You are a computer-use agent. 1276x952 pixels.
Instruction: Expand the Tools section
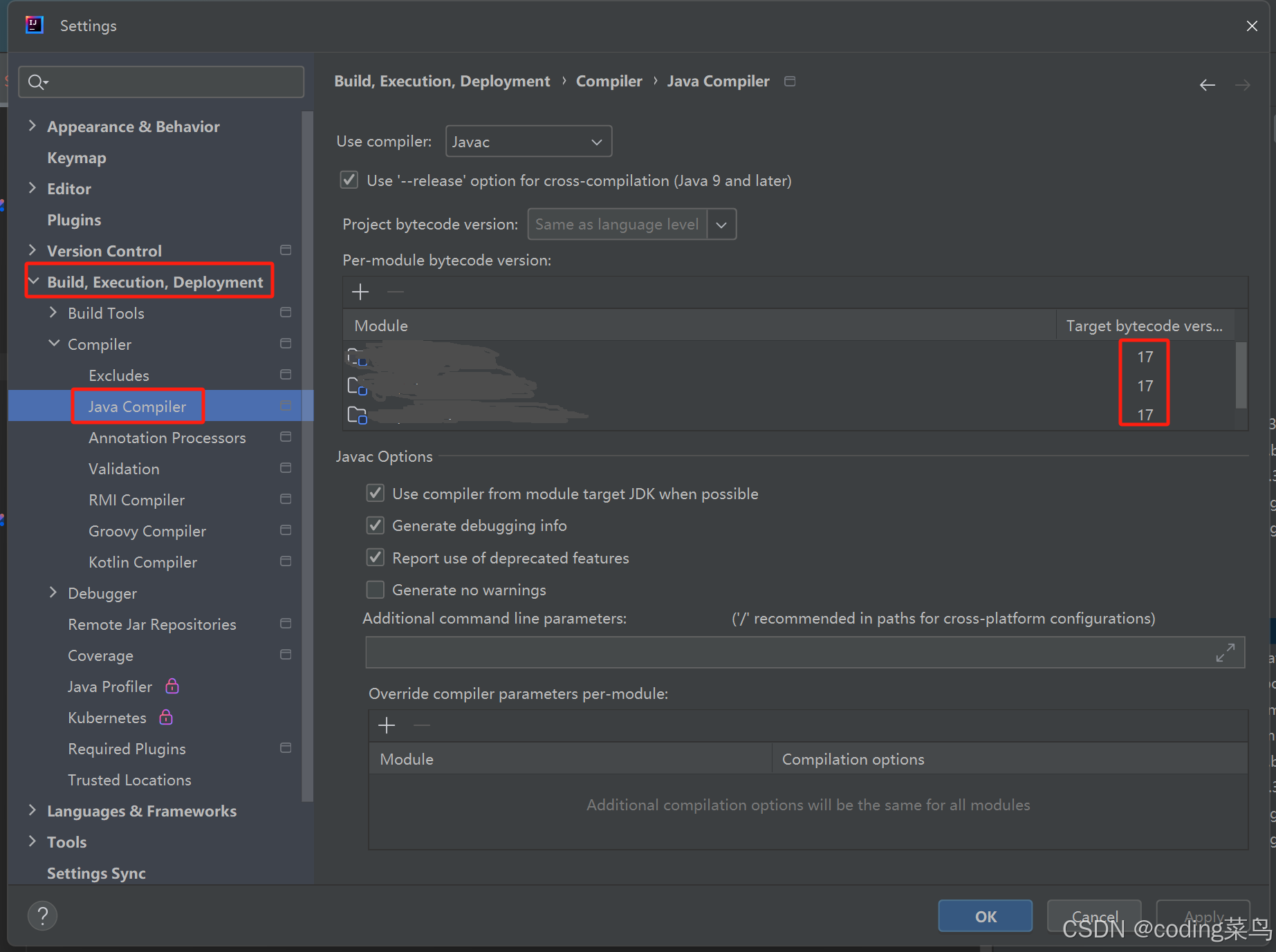[32, 841]
